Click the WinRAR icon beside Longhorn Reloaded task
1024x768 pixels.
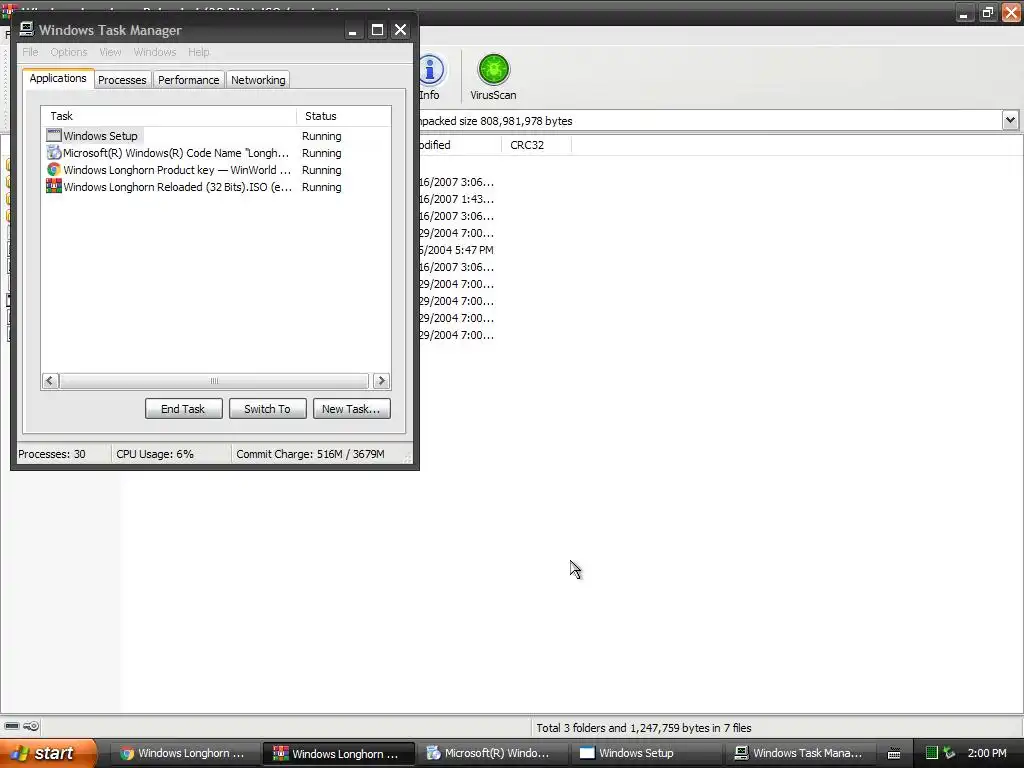click(54, 187)
